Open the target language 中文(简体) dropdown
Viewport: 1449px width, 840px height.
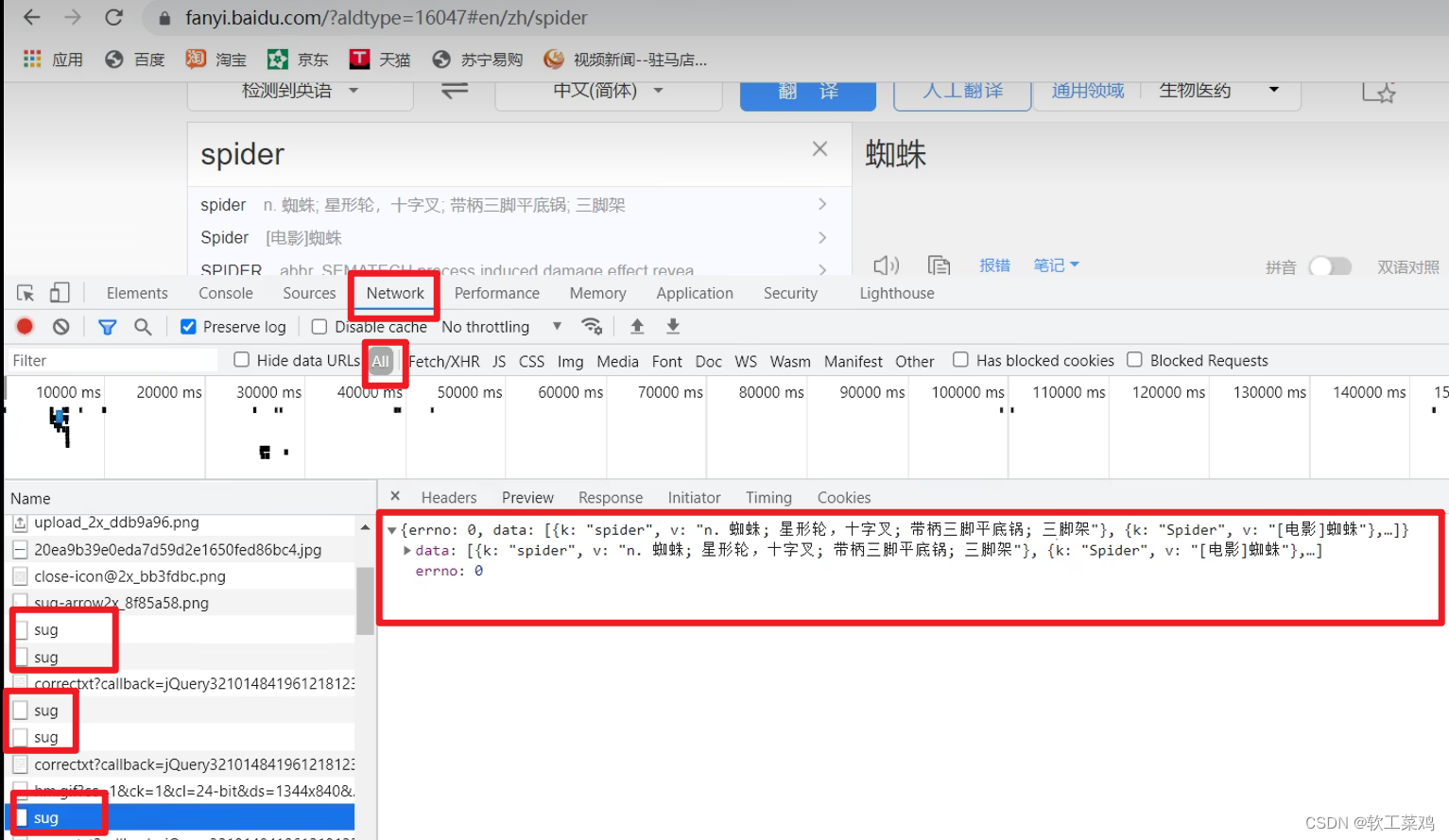608,91
